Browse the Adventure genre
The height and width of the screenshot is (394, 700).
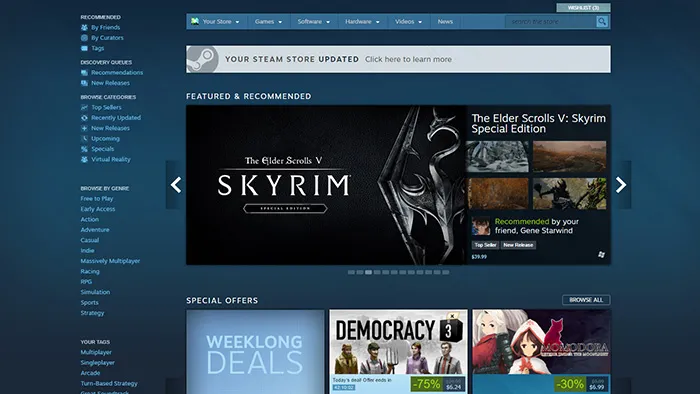(x=95, y=229)
